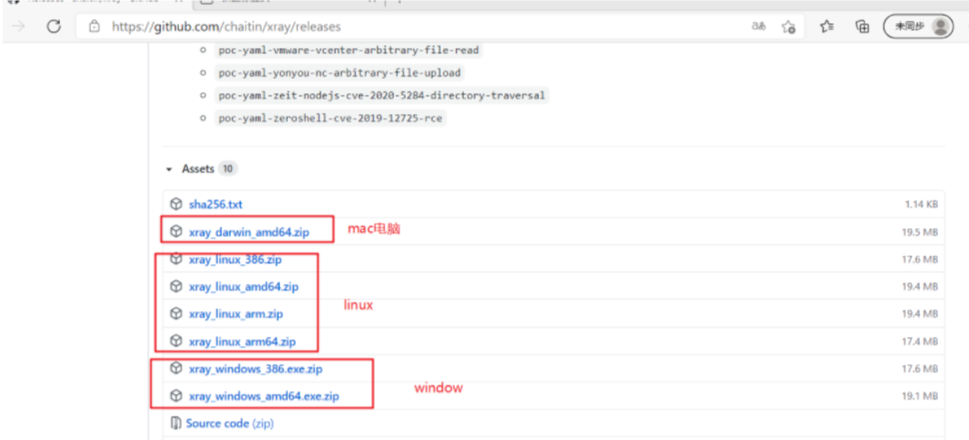Download xray_linux_arm64.zip
The height and width of the screenshot is (440, 969).
pyautogui.click(x=242, y=342)
